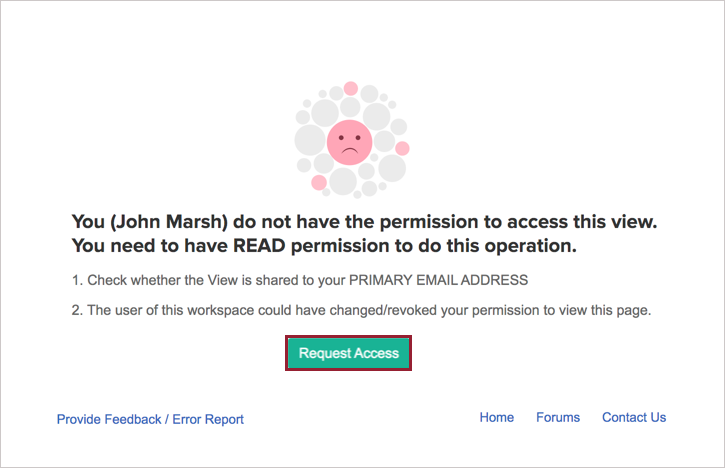Image resolution: width=725 pixels, height=468 pixels.
Task: Go to the Home link
Action: click(496, 417)
